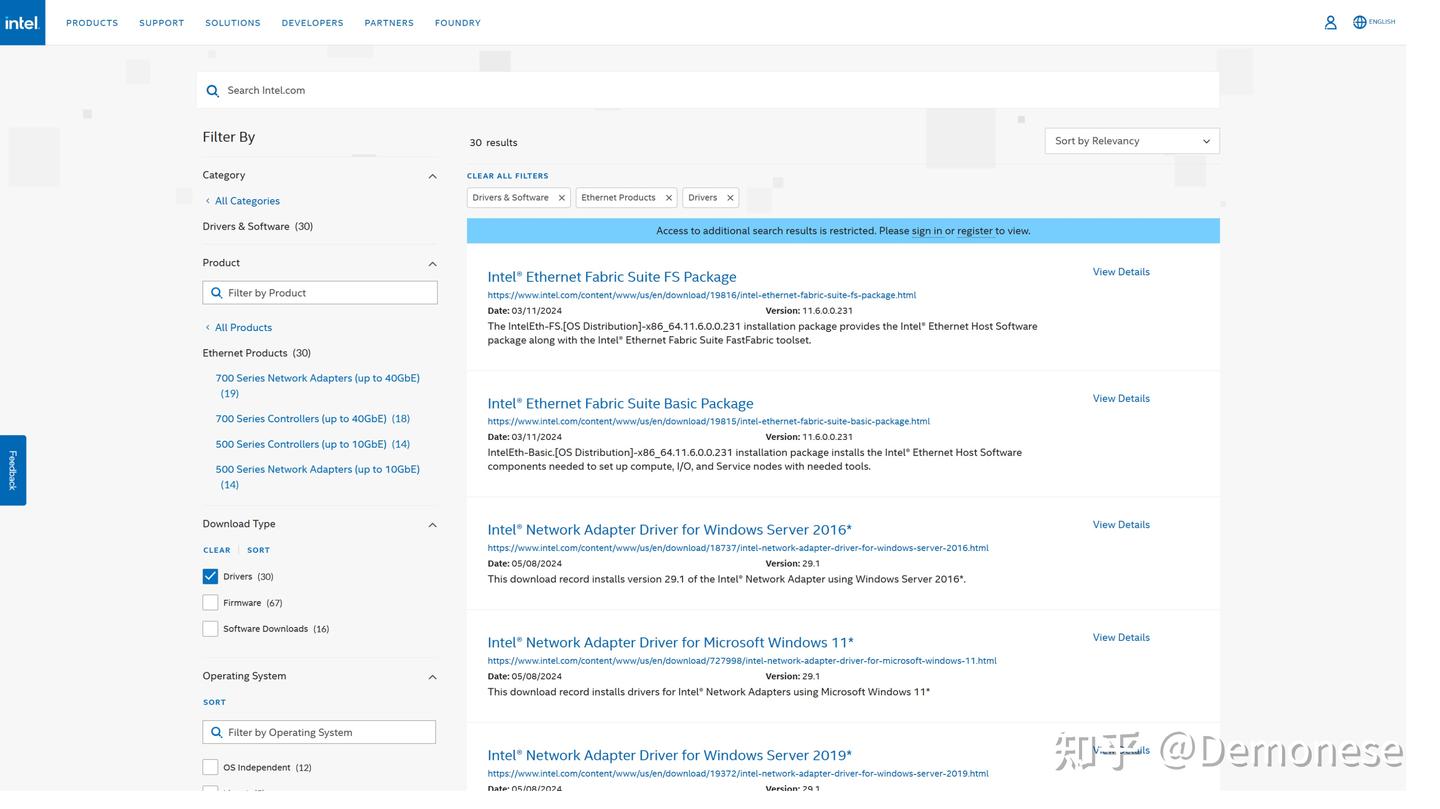This screenshot has height=809, width=1440.
Task: Open the language globe selector
Action: point(1359,22)
